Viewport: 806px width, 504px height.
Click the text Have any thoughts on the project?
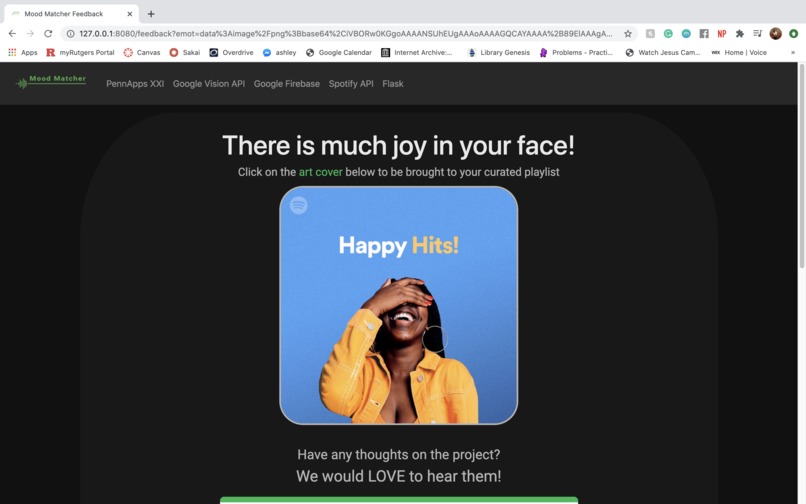tap(398, 455)
